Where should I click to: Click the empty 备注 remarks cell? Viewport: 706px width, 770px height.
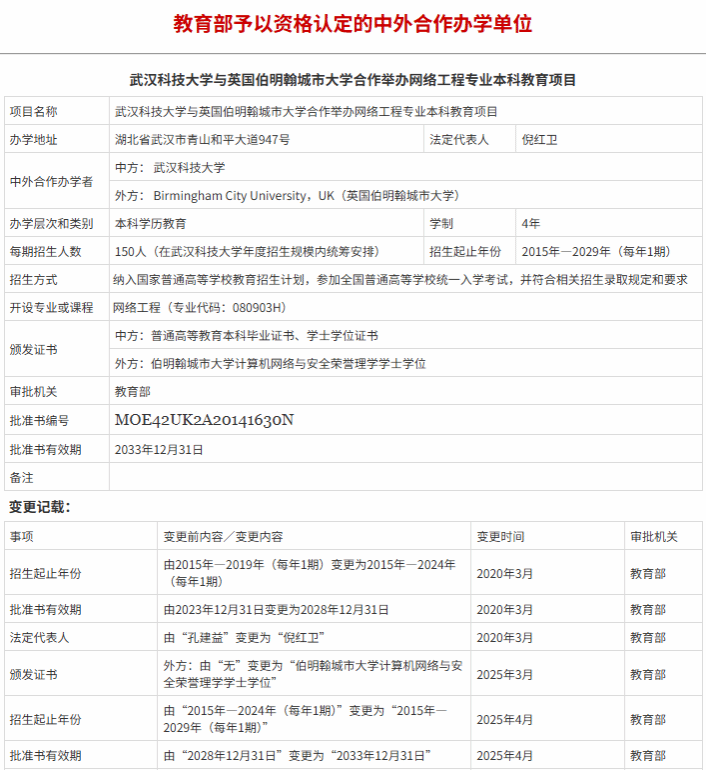[400, 477]
